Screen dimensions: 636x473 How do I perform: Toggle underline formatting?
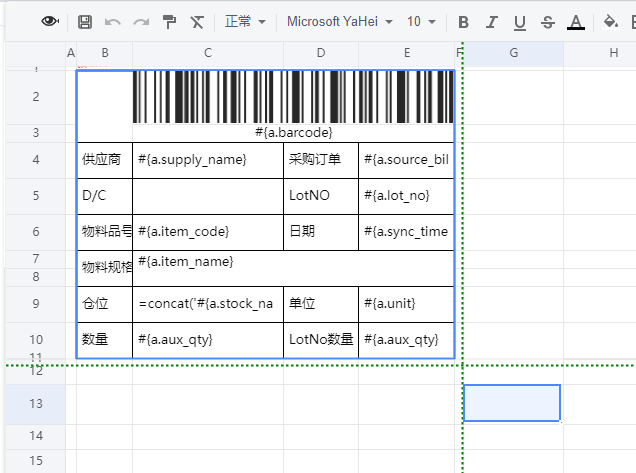pos(520,23)
